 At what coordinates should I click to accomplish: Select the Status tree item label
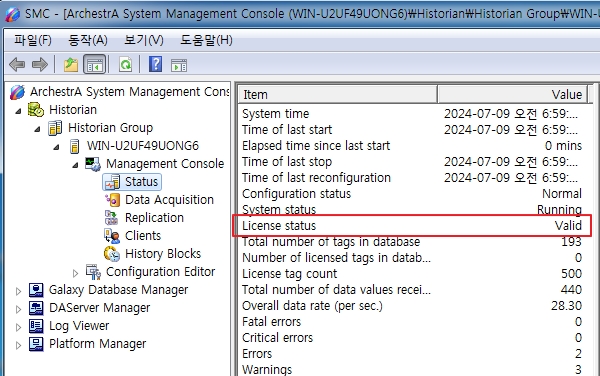click(141, 182)
